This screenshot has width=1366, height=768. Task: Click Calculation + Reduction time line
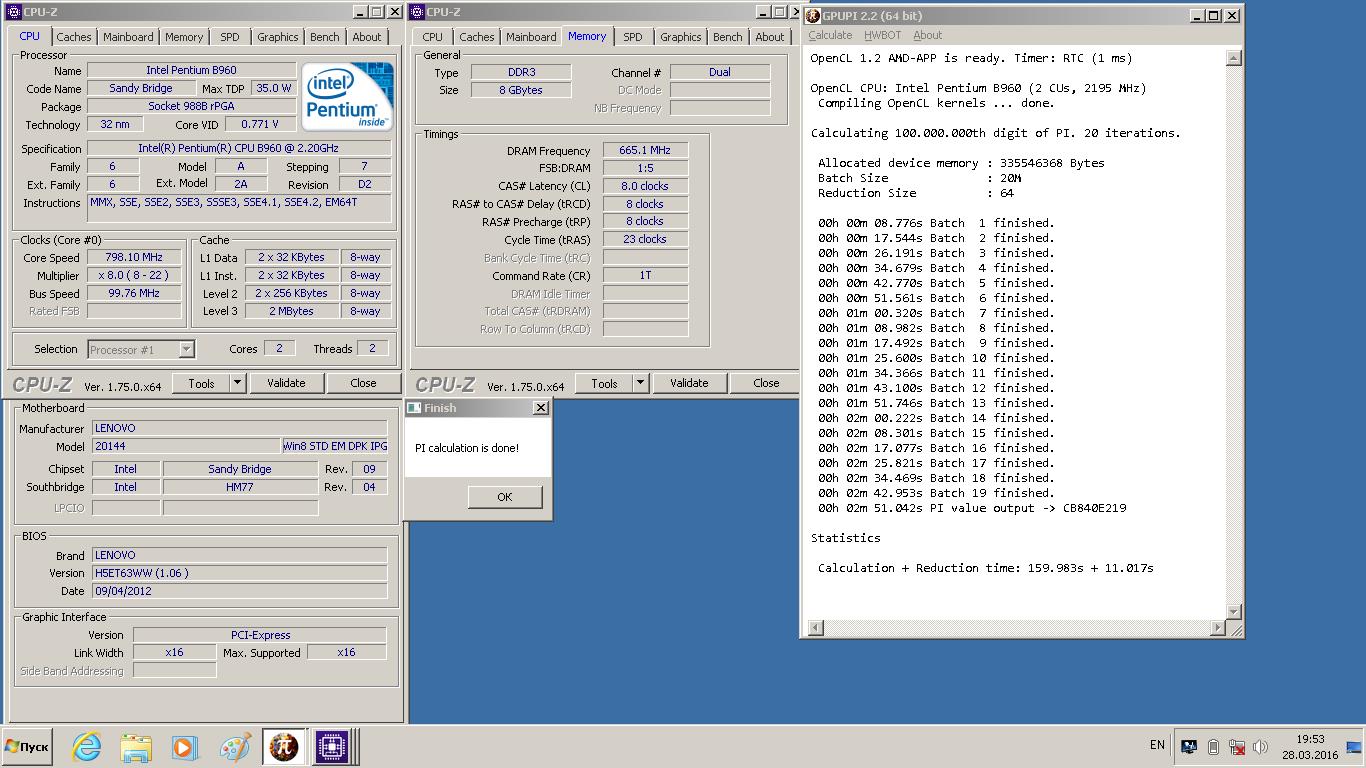coord(986,568)
